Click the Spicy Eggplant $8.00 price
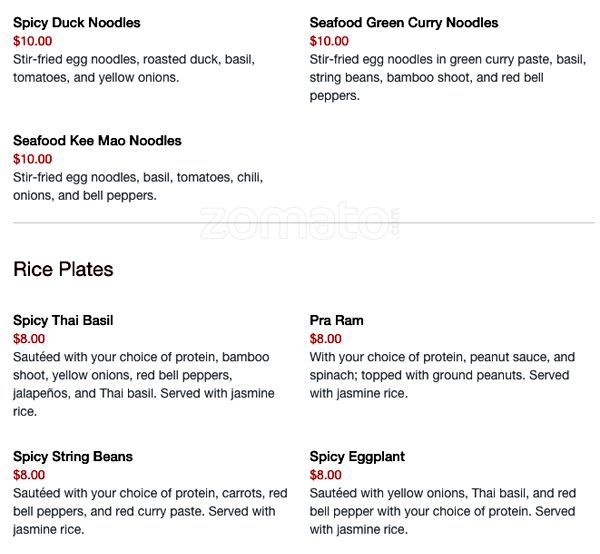This screenshot has width=600, height=554. point(326,475)
